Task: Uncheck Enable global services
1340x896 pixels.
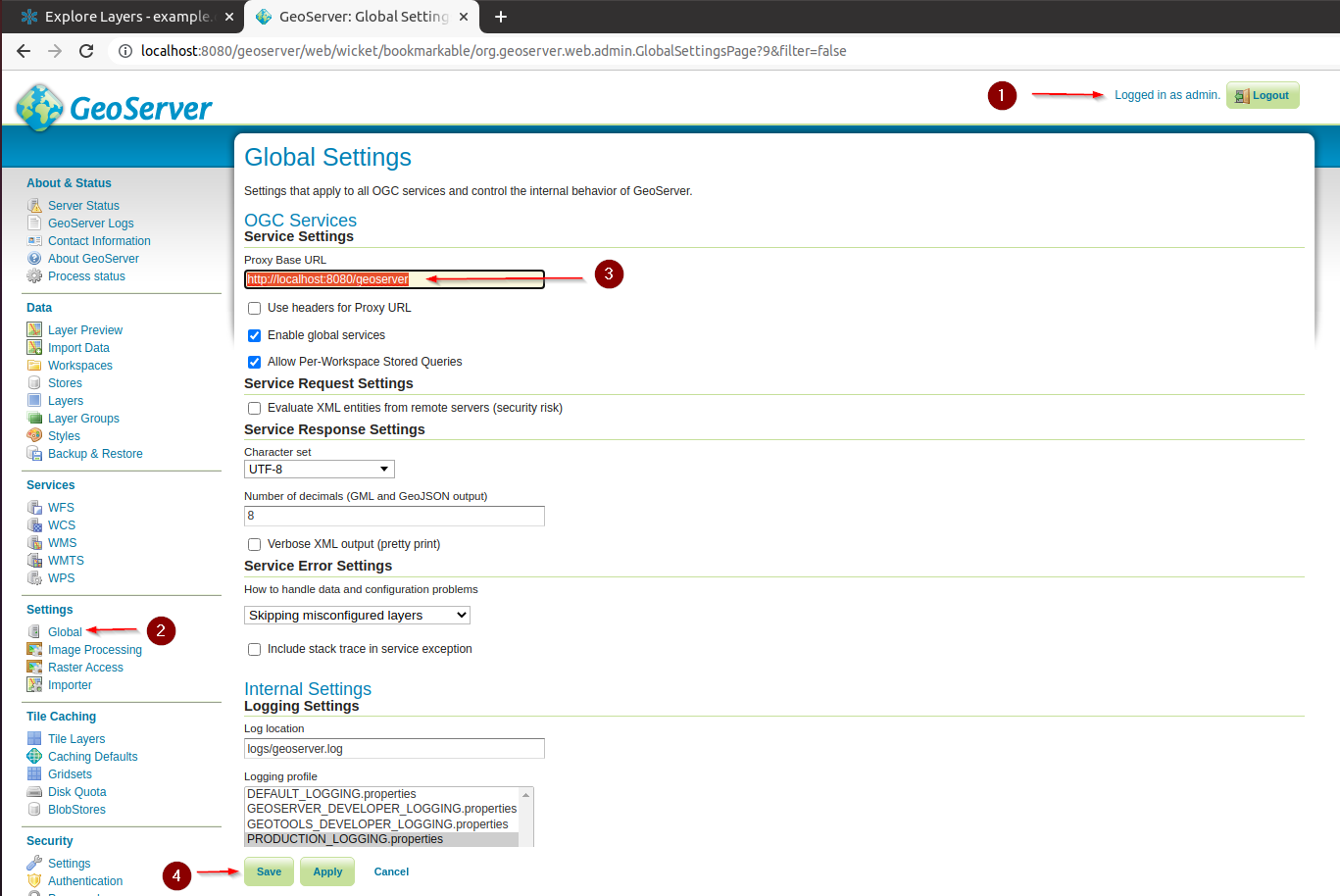Action: click(x=254, y=335)
